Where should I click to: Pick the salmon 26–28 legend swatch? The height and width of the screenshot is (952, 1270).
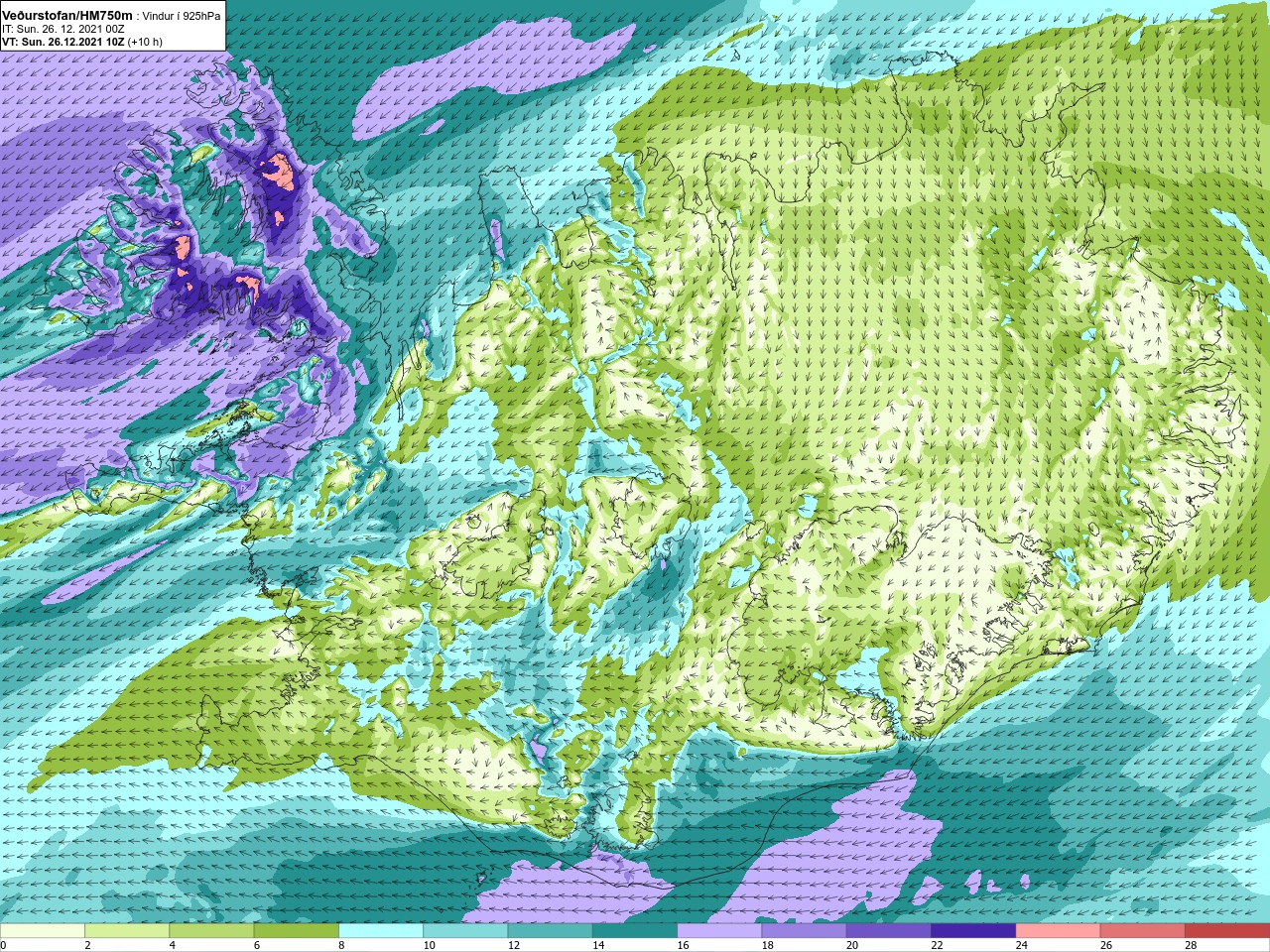(1143, 931)
